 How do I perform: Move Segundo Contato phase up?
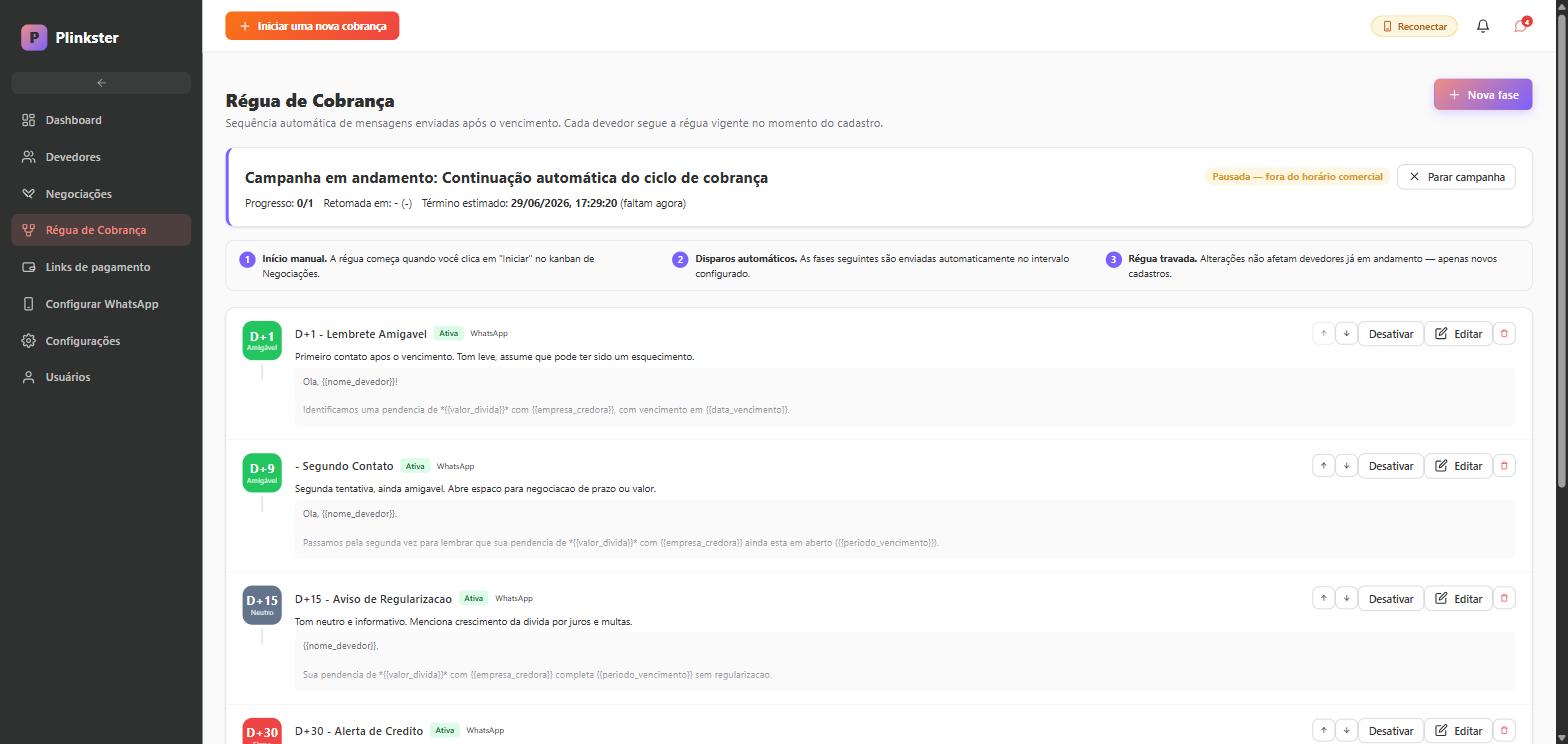[1323, 466]
